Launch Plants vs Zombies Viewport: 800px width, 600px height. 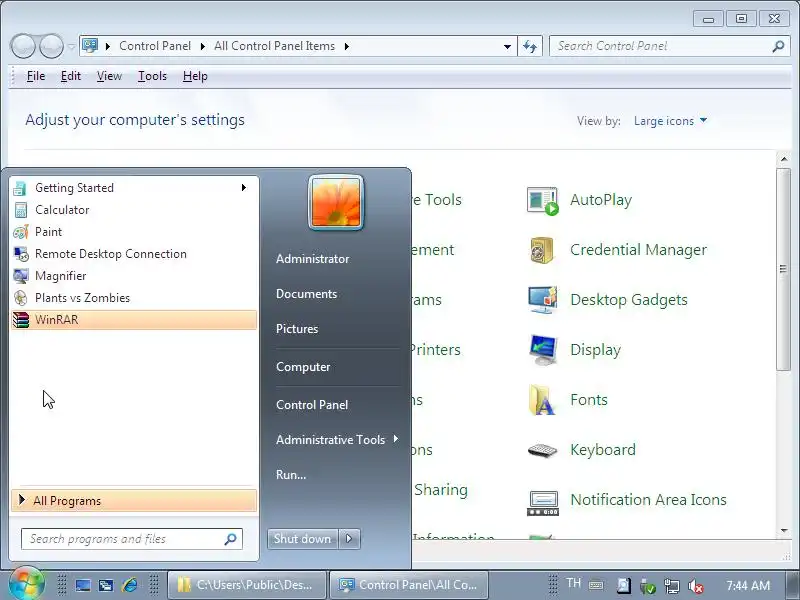[134, 297]
